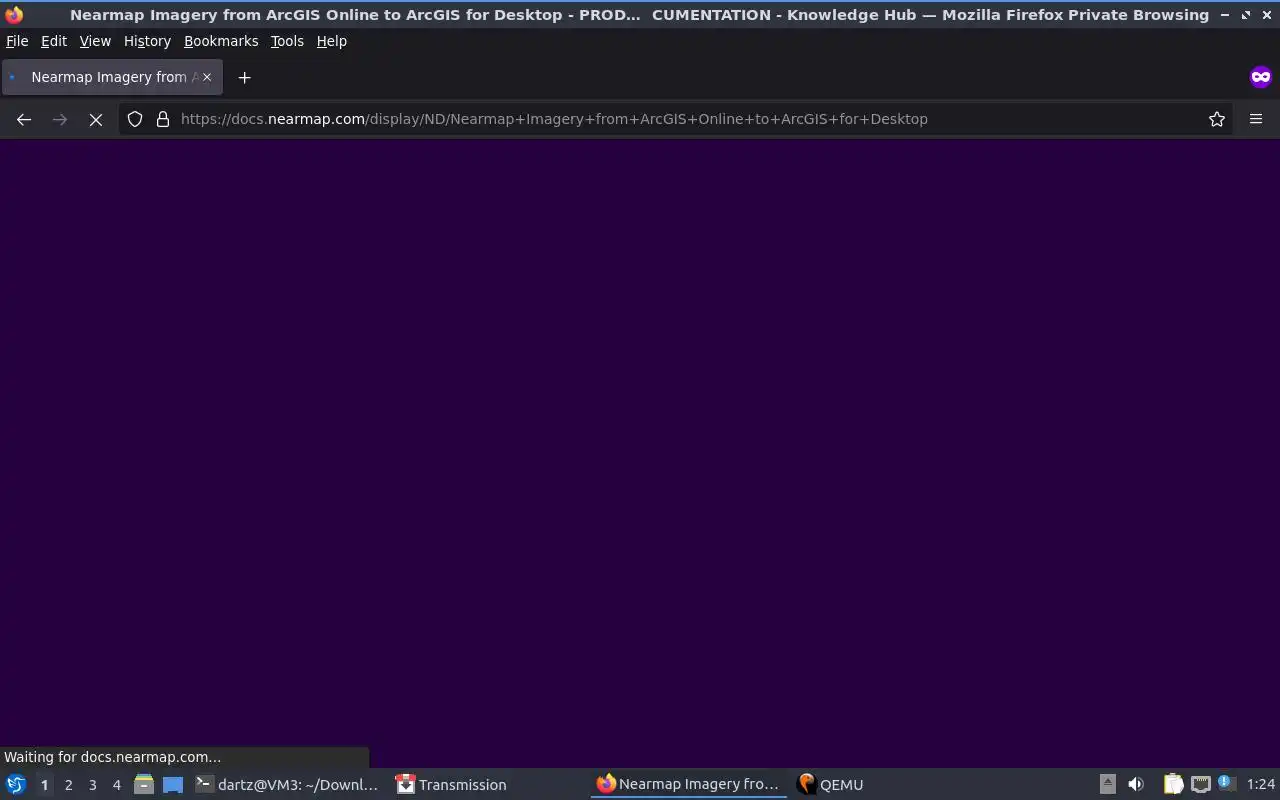
Task: Open the View menu
Action: point(95,41)
